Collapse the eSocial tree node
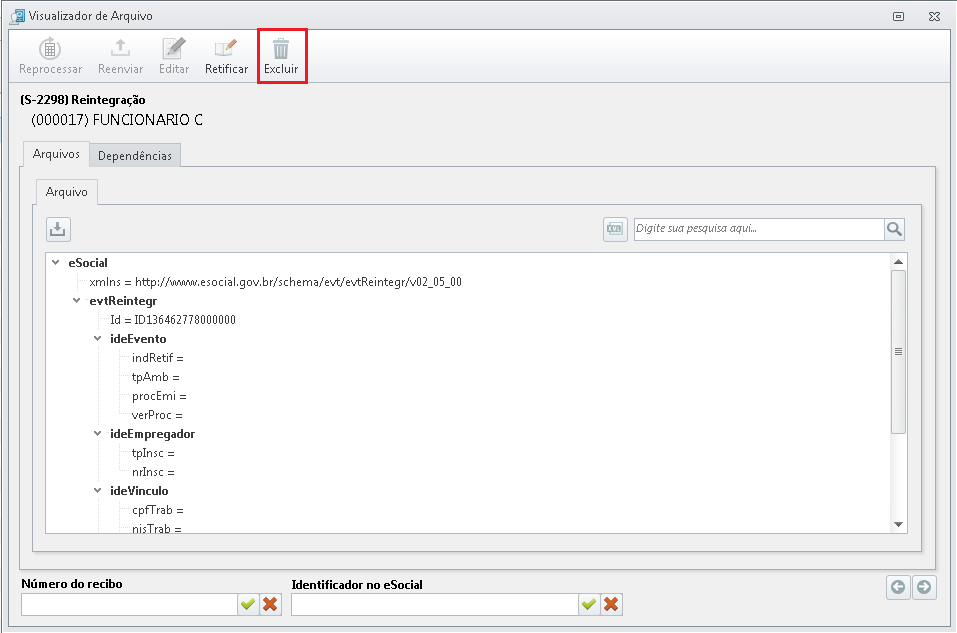957x633 pixels. [56, 262]
